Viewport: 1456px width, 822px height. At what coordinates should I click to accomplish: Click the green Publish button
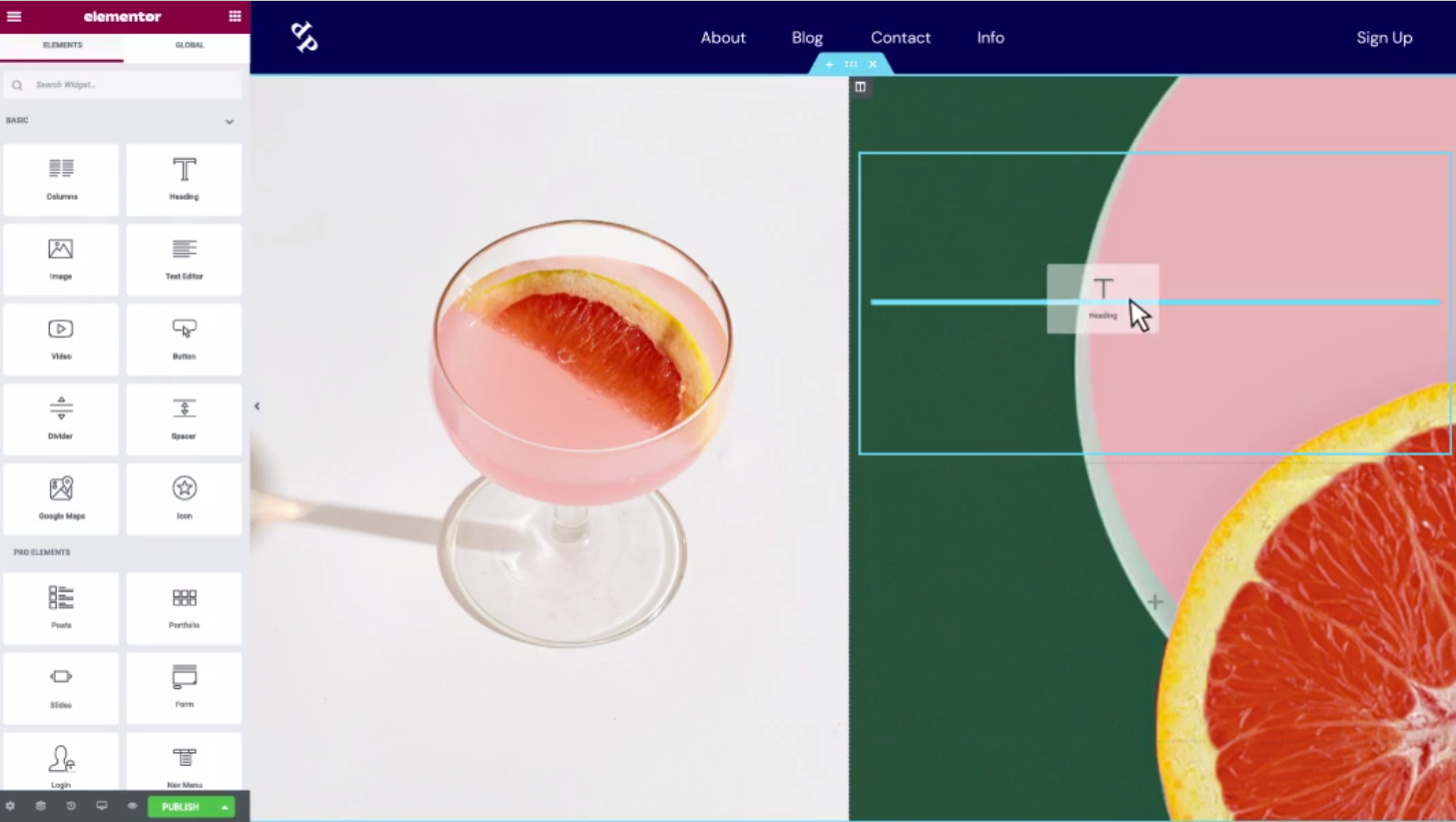point(181,807)
